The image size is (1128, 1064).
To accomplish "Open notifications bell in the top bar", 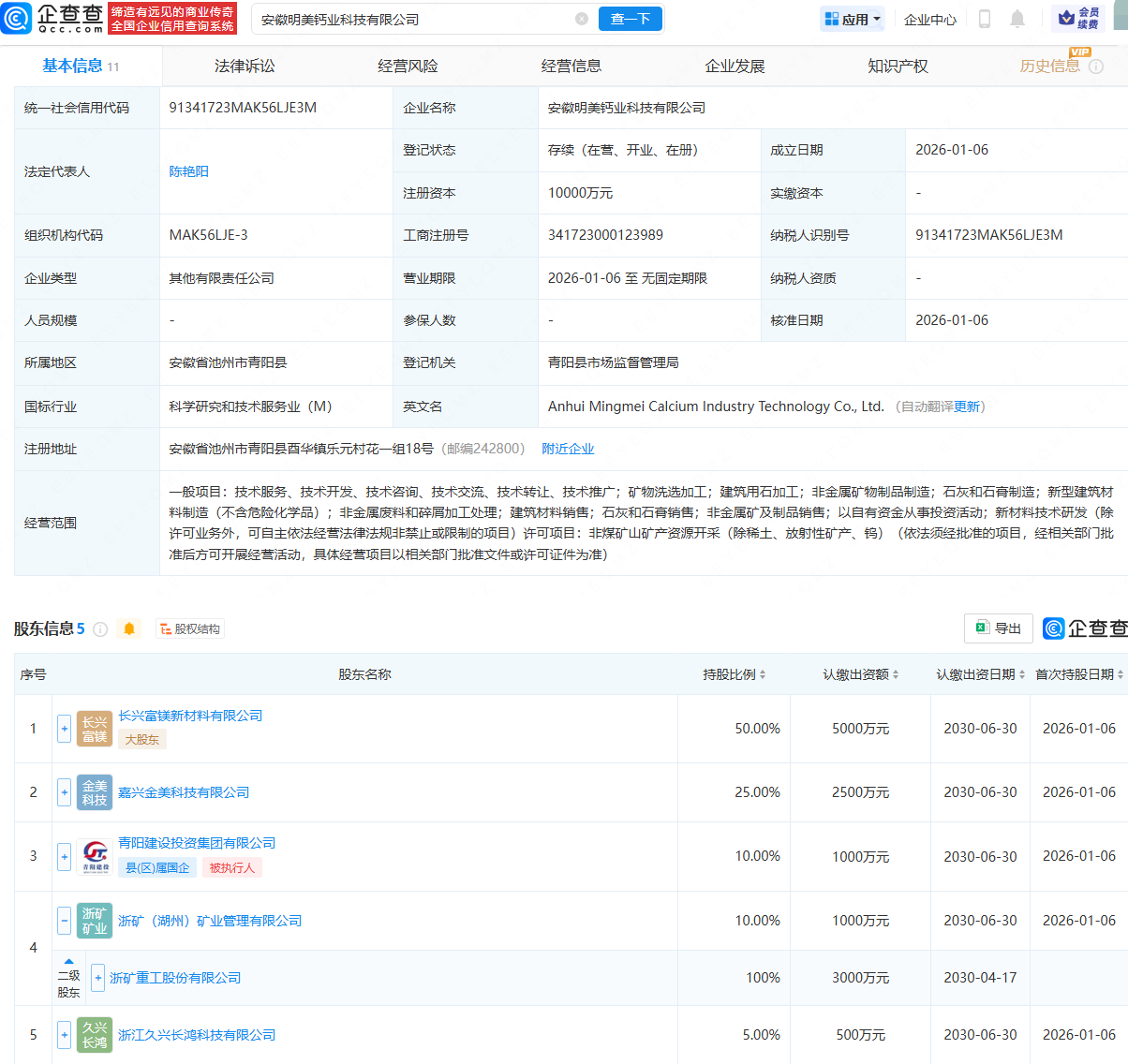I will [1017, 19].
